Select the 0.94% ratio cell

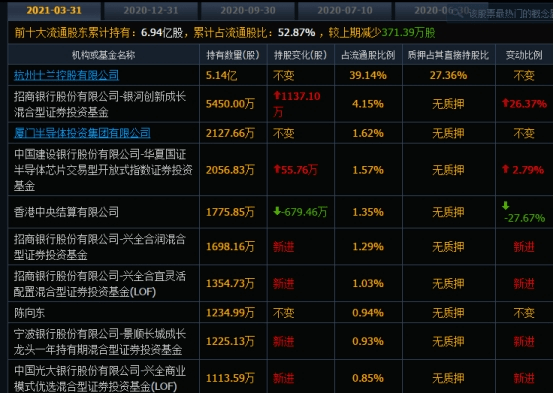pyautogui.click(x=368, y=313)
